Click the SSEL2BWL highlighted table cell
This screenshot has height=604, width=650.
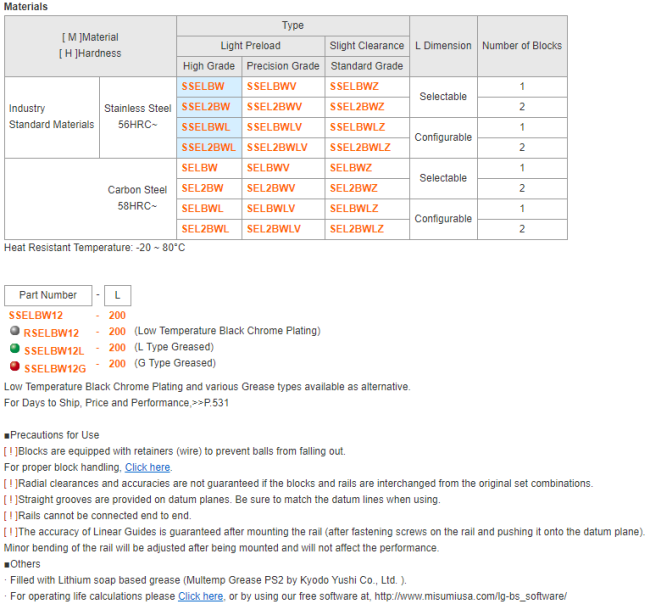coord(208,147)
